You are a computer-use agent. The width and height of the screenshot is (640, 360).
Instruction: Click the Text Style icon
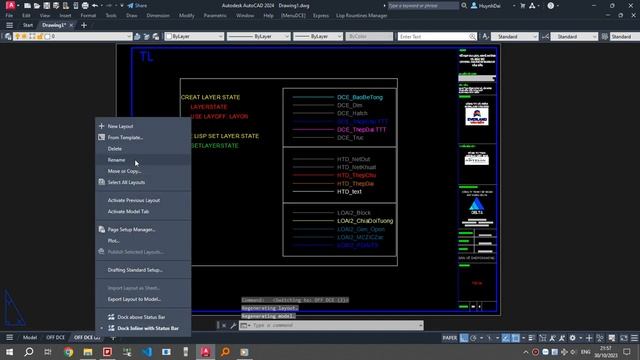pyautogui.click(x=485, y=37)
